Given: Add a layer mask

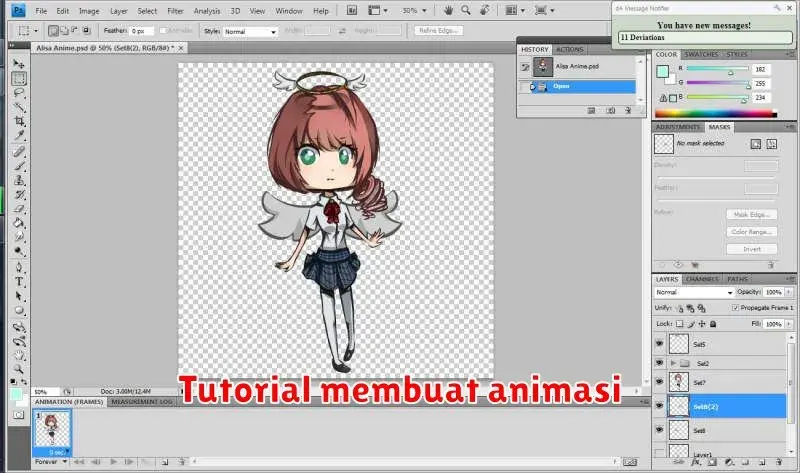Looking at the screenshot, I should 712,462.
